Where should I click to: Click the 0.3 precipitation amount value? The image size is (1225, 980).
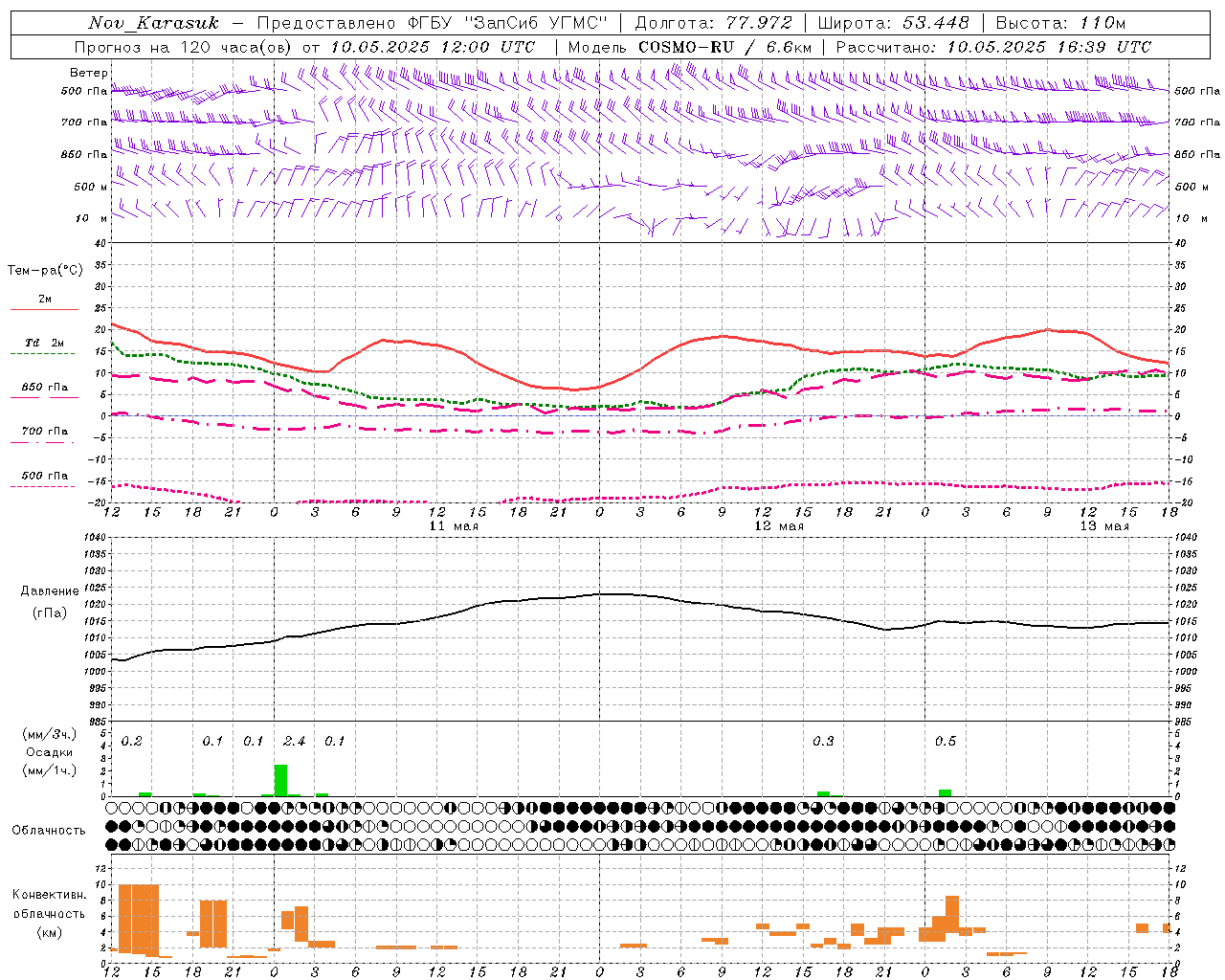click(823, 742)
